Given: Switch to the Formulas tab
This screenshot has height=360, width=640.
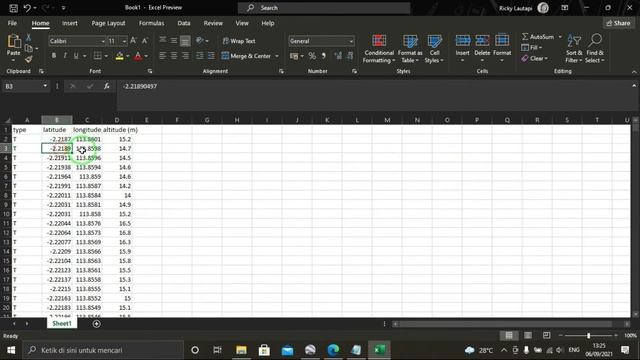Looking at the screenshot, I should (151, 23).
